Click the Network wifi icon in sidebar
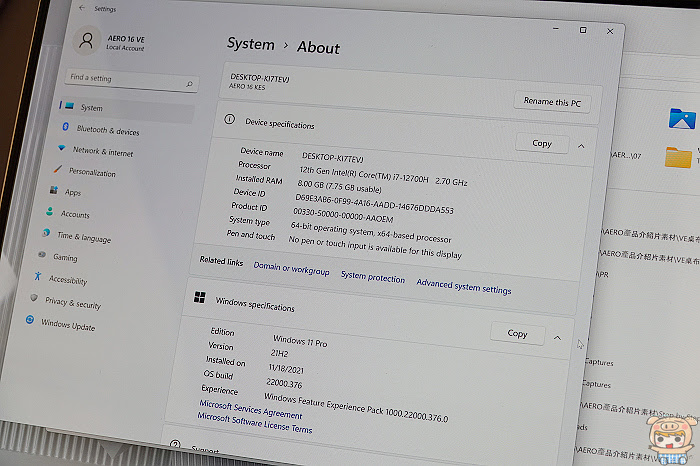This screenshot has height=466, width=700. pos(62,148)
